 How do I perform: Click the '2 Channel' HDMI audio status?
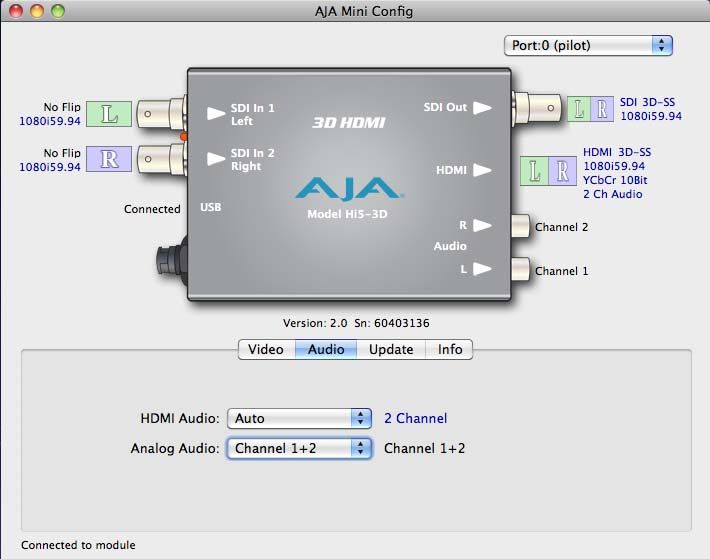(x=416, y=418)
